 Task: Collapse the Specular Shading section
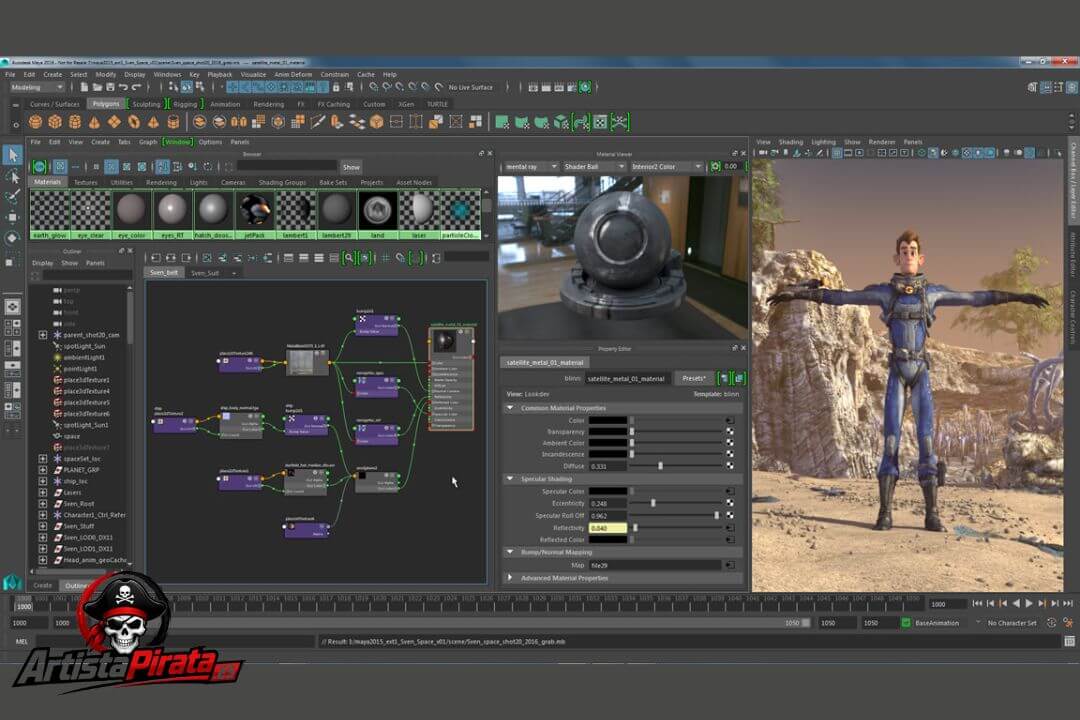pyautogui.click(x=510, y=478)
